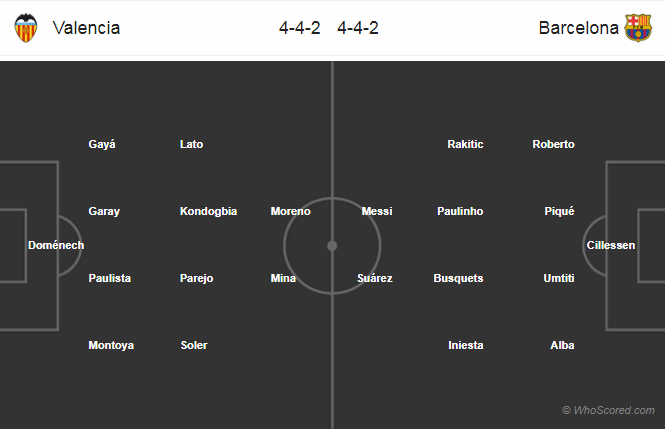Open the Barcelona team name link

pyautogui.click(x=578, y=28)
